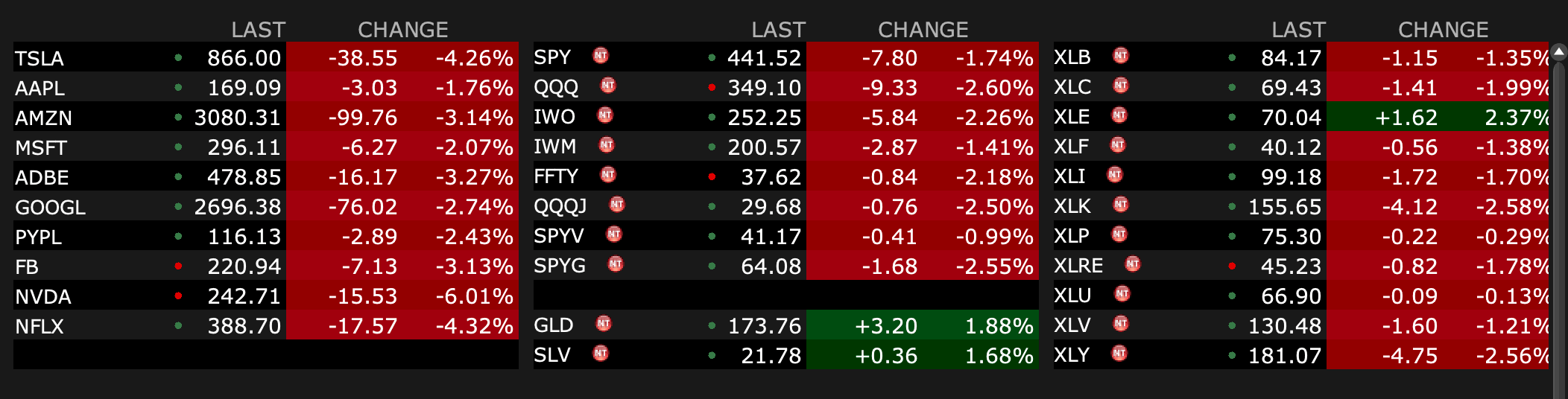Sort by LAST column header above TSLA

coord(258,30)
